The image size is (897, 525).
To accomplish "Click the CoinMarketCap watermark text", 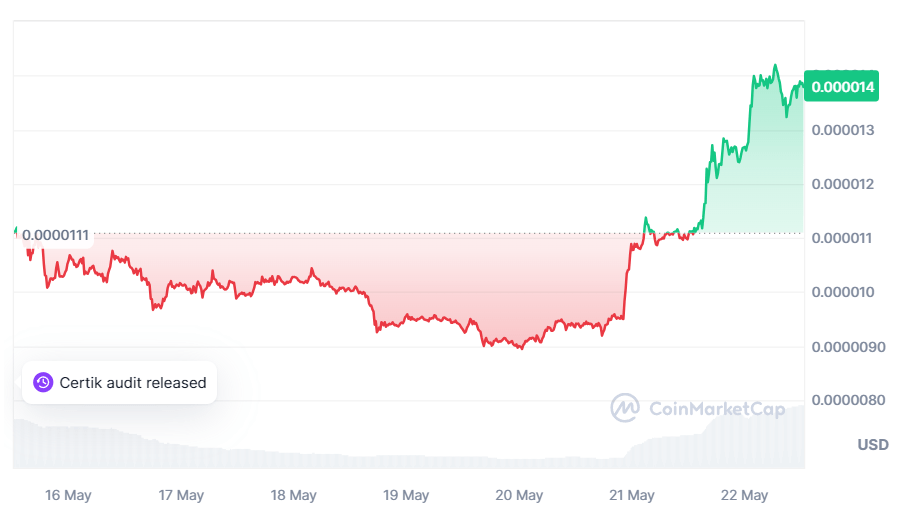I will [x=717, y=409].
